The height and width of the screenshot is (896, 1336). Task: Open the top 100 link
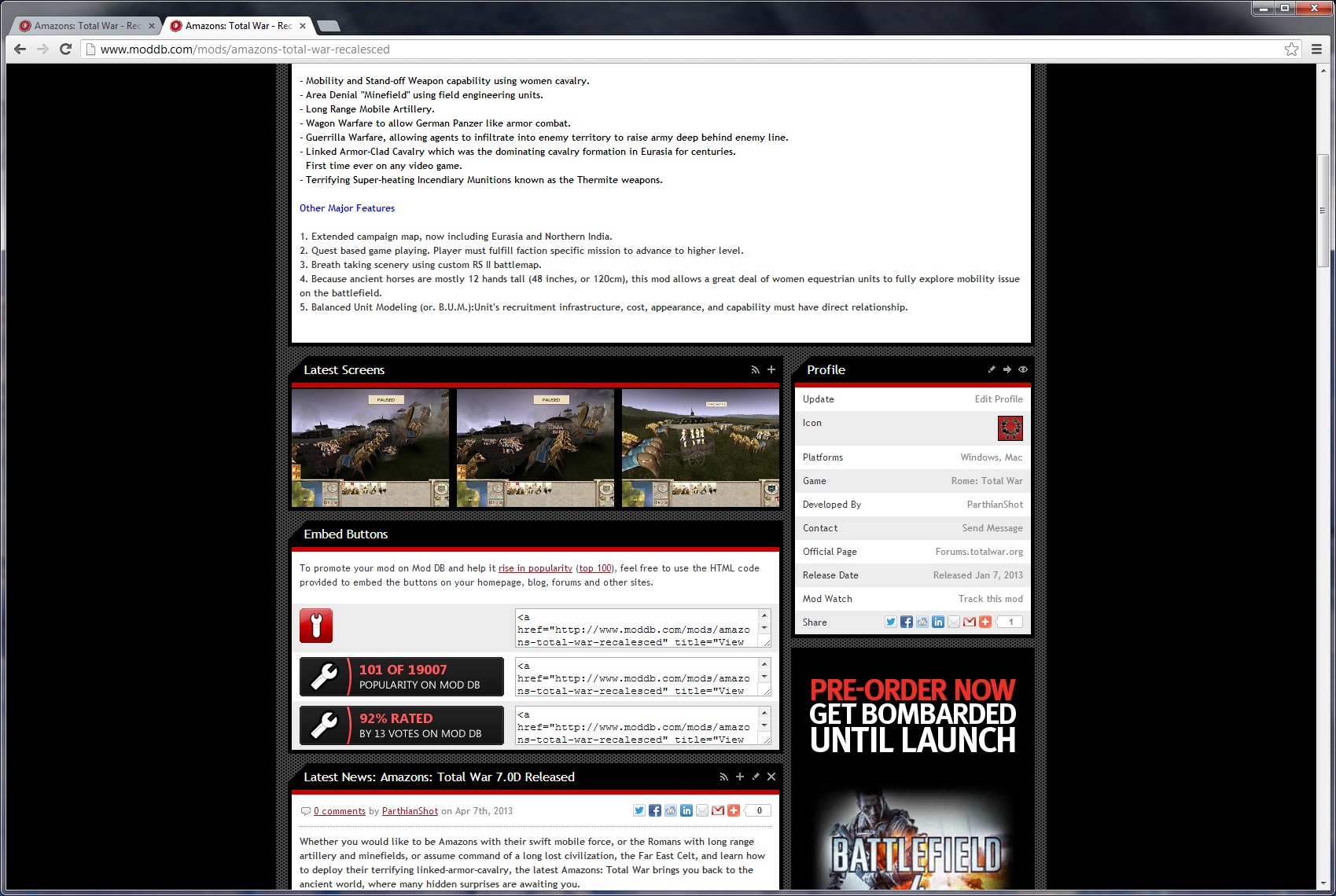pos(595,568)
